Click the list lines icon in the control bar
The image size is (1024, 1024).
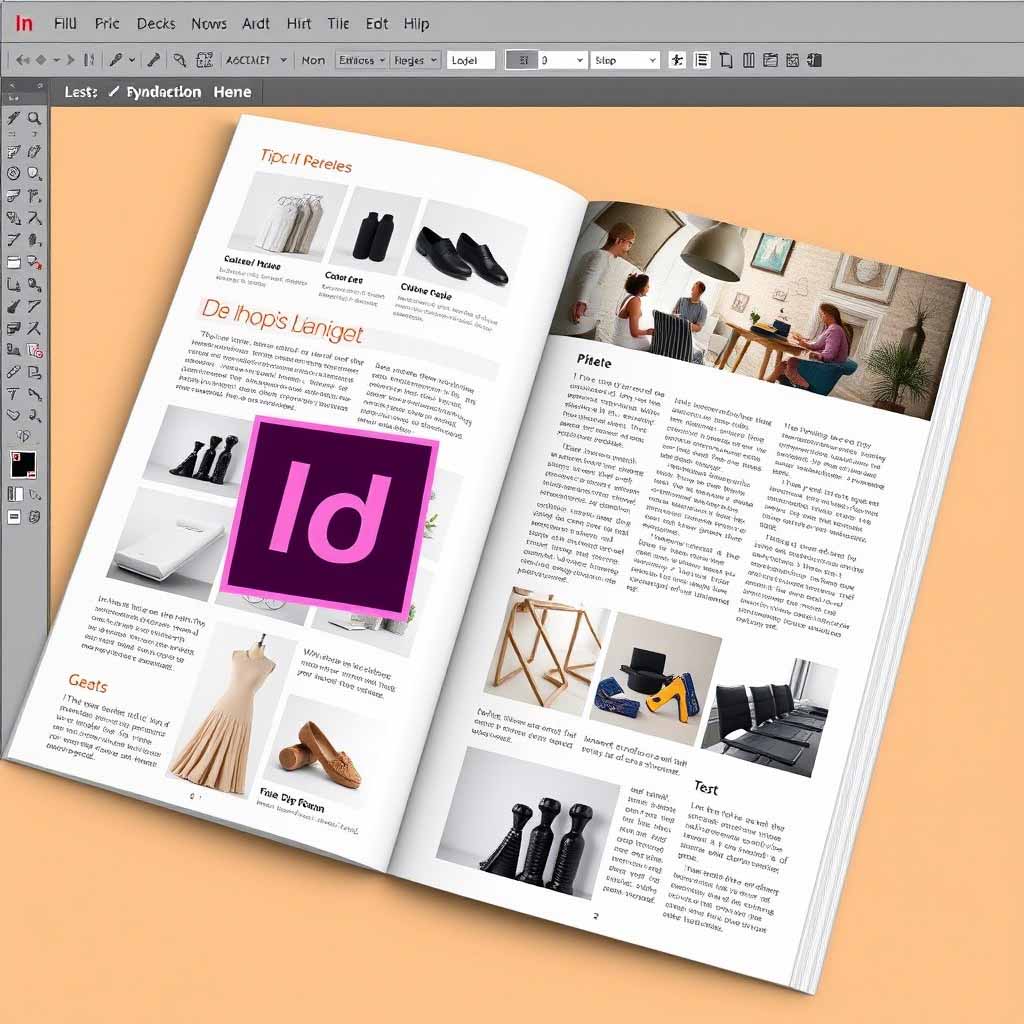[x=702, y=60]
